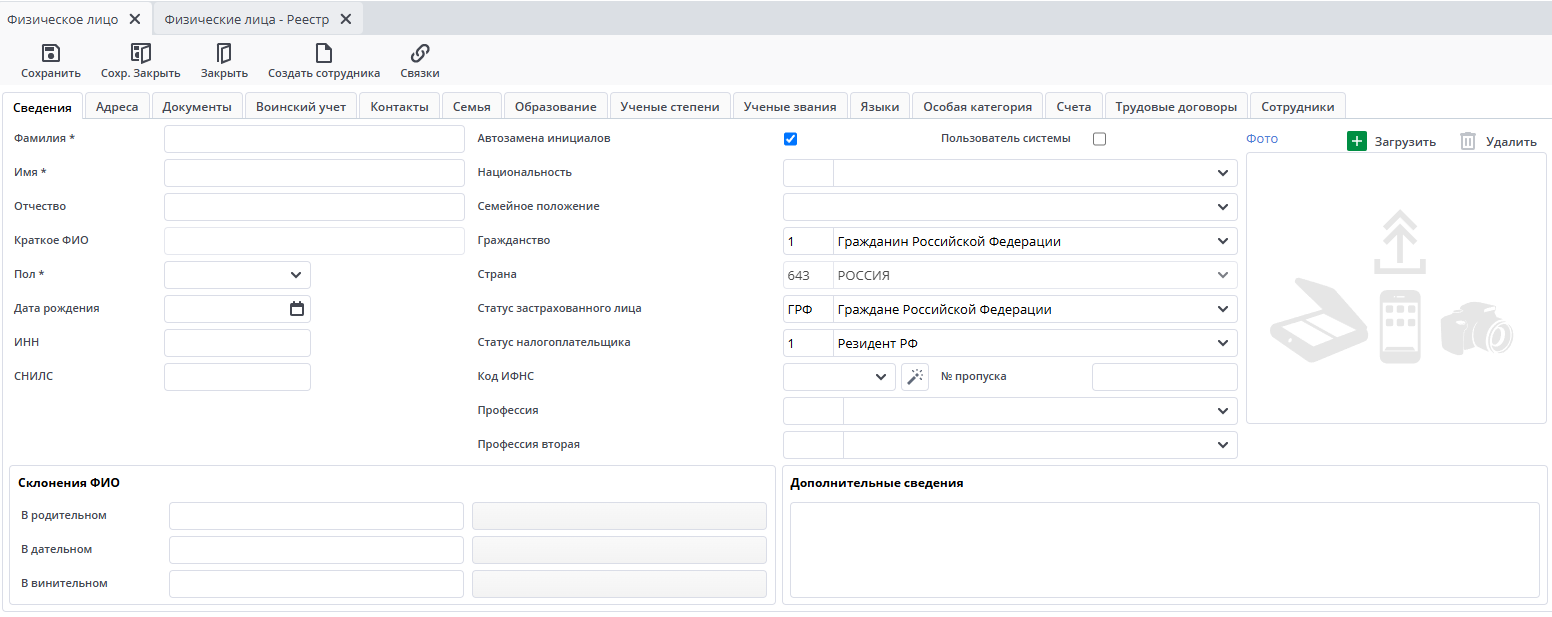The height and width of the screenshot is (617, 1552).
Task: Open the calendar picker for Дата рождения
Action: [297, 309]
